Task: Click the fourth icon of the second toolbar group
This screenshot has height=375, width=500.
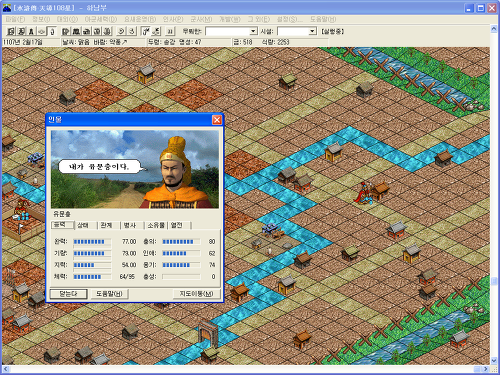Action: click(97, 31)
